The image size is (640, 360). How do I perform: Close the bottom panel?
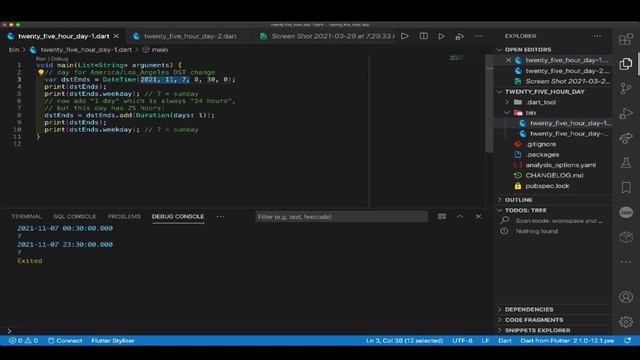[478, 217]
